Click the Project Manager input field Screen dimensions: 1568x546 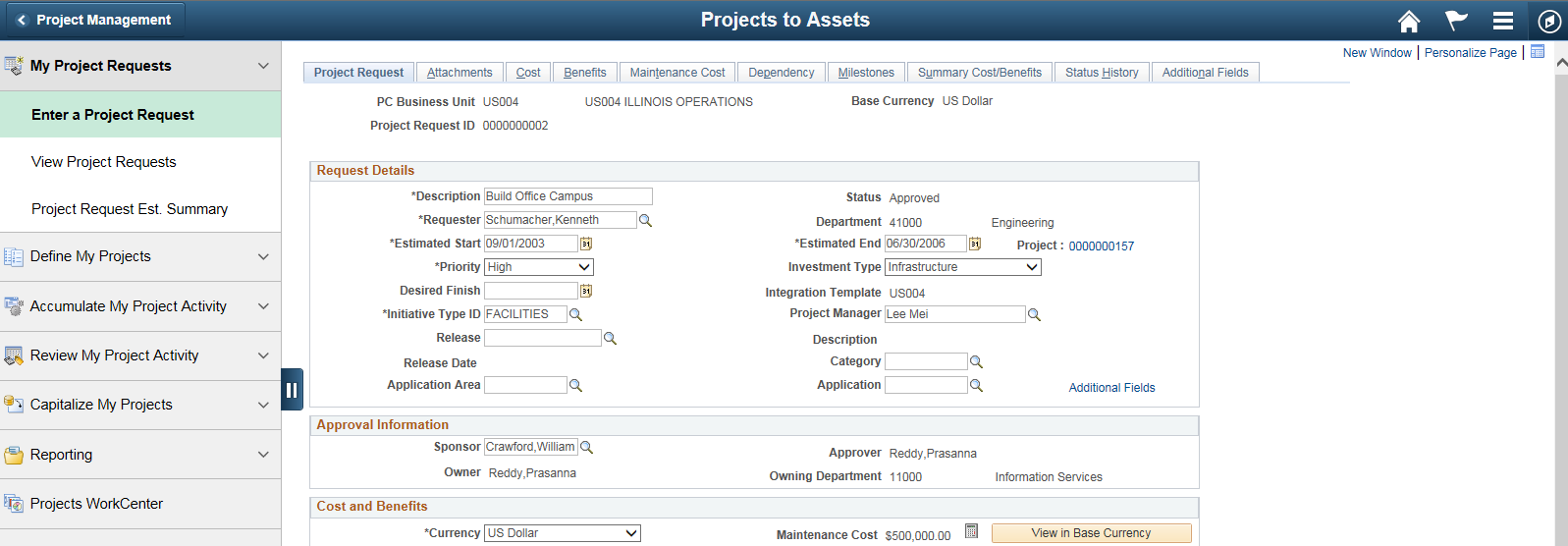[955, 314]
